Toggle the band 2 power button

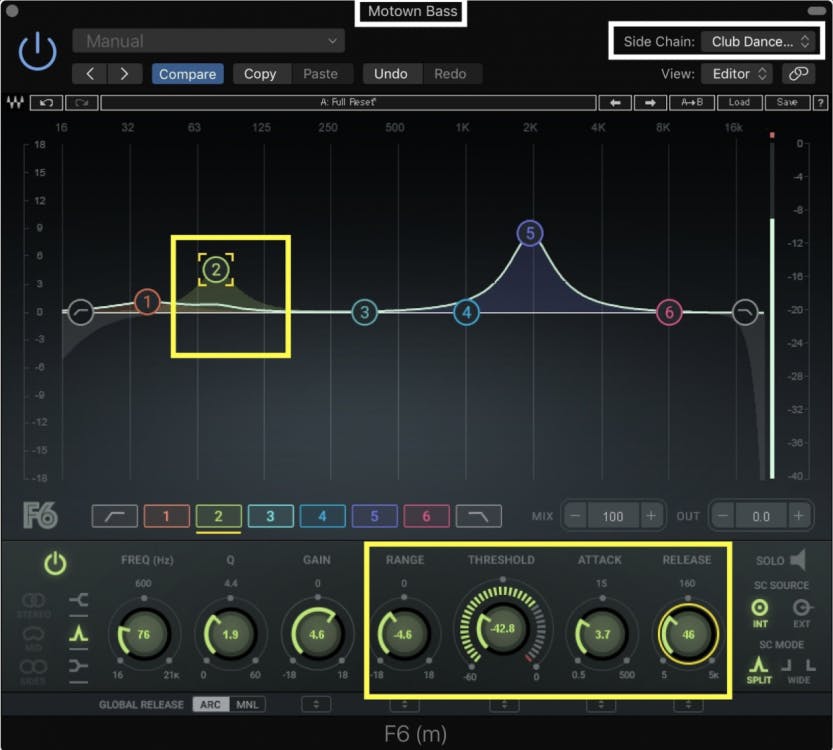55,565
